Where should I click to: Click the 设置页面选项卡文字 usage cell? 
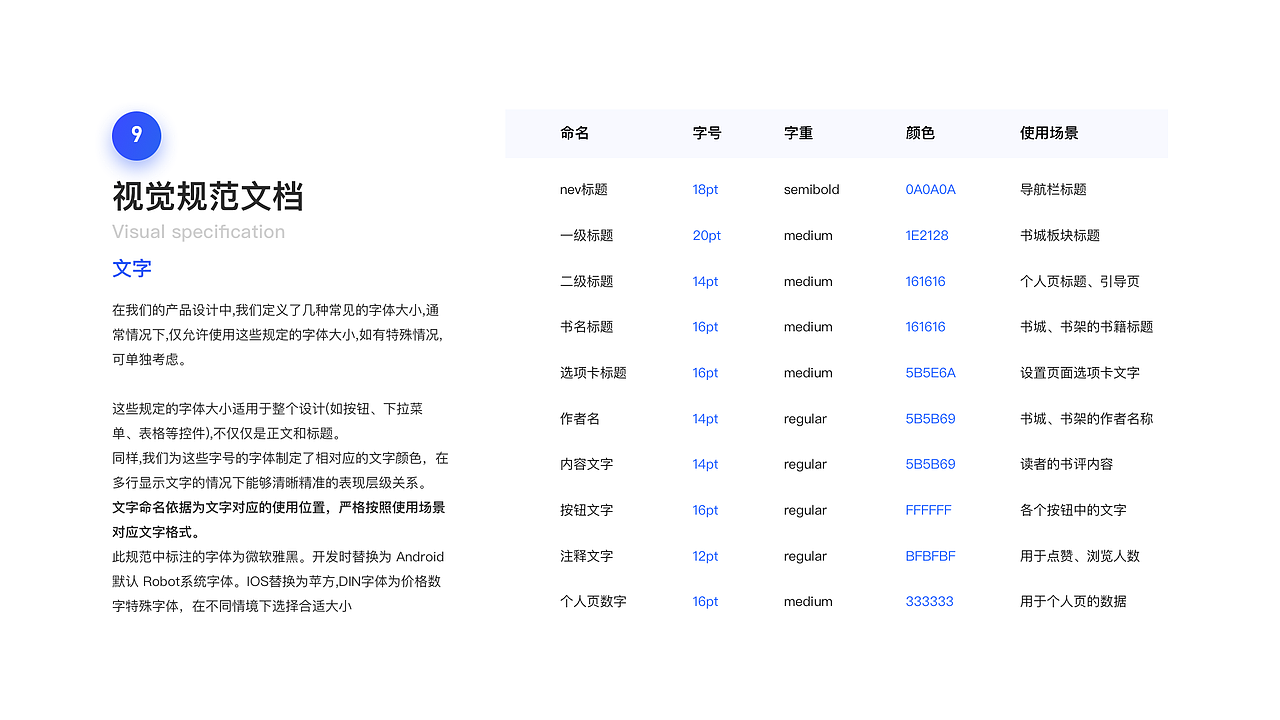pos(1080,373)
